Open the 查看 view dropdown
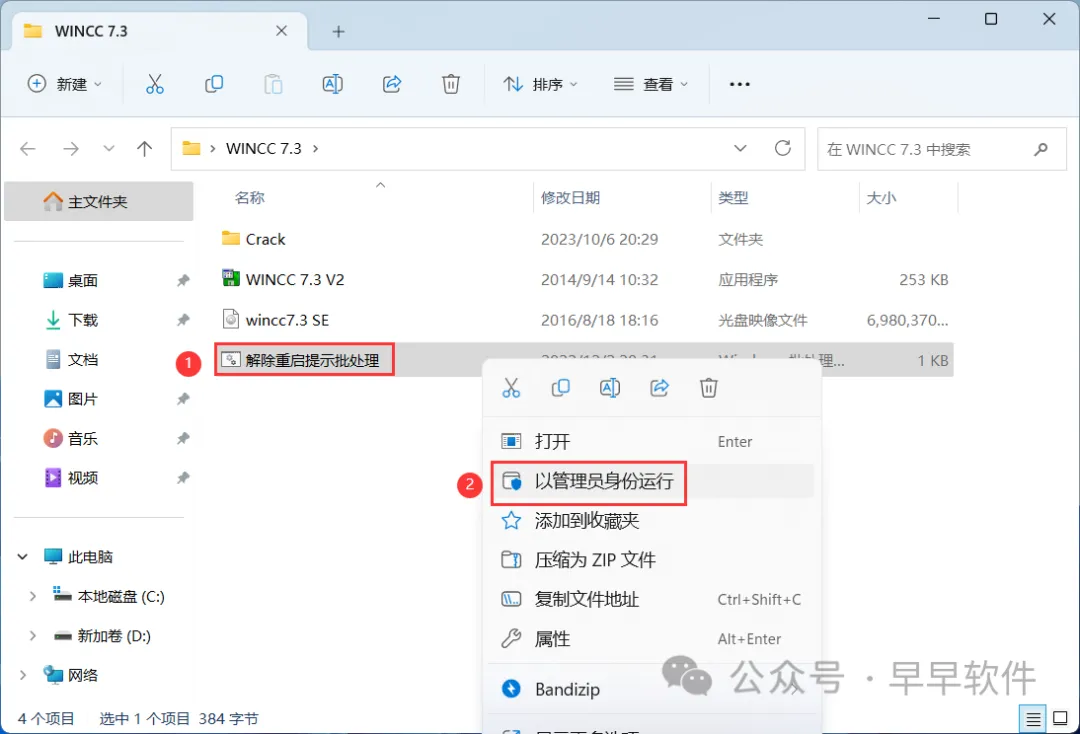The image size is (1080, 734). point(651,84)
